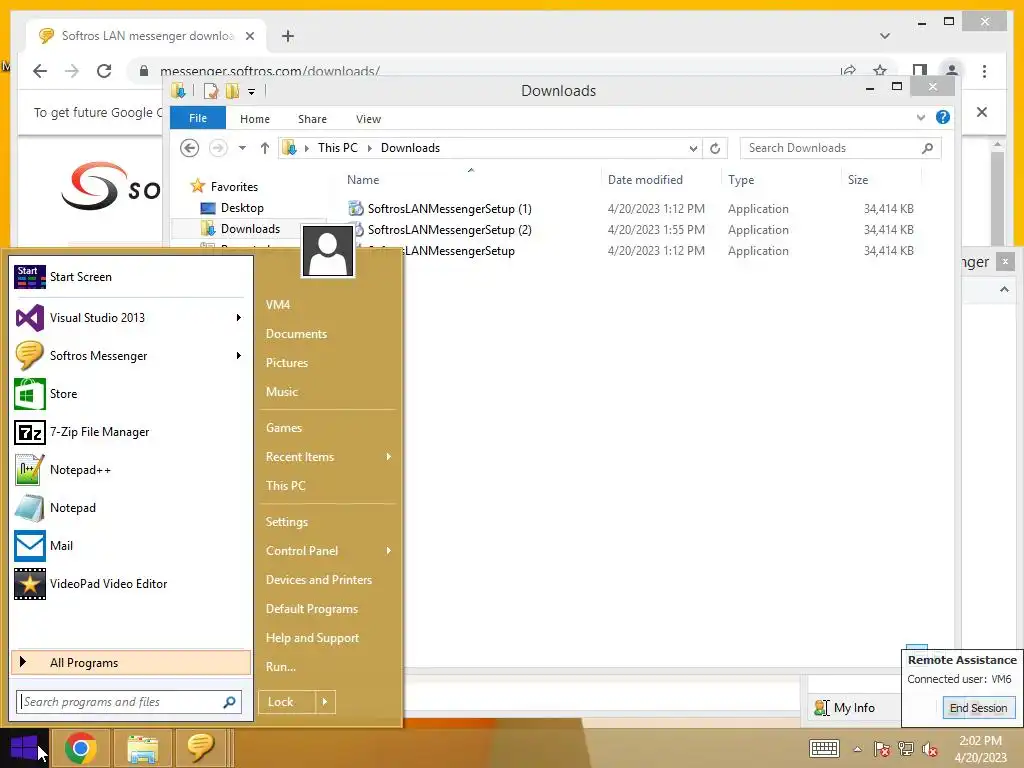Image resolution: width=1024 pixels, height=768 pixels.
Task: Open Chrome tab search dropdown
Action: point(885,36)
